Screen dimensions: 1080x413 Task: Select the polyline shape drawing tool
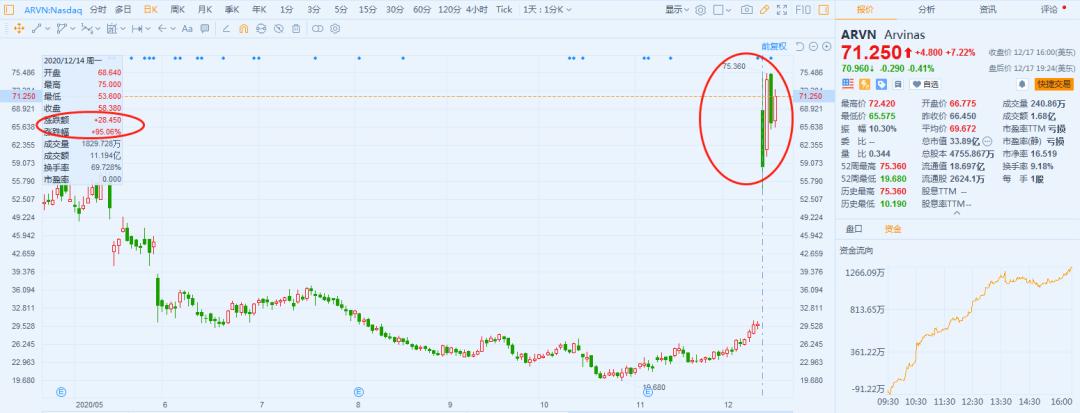coord(61,28)
